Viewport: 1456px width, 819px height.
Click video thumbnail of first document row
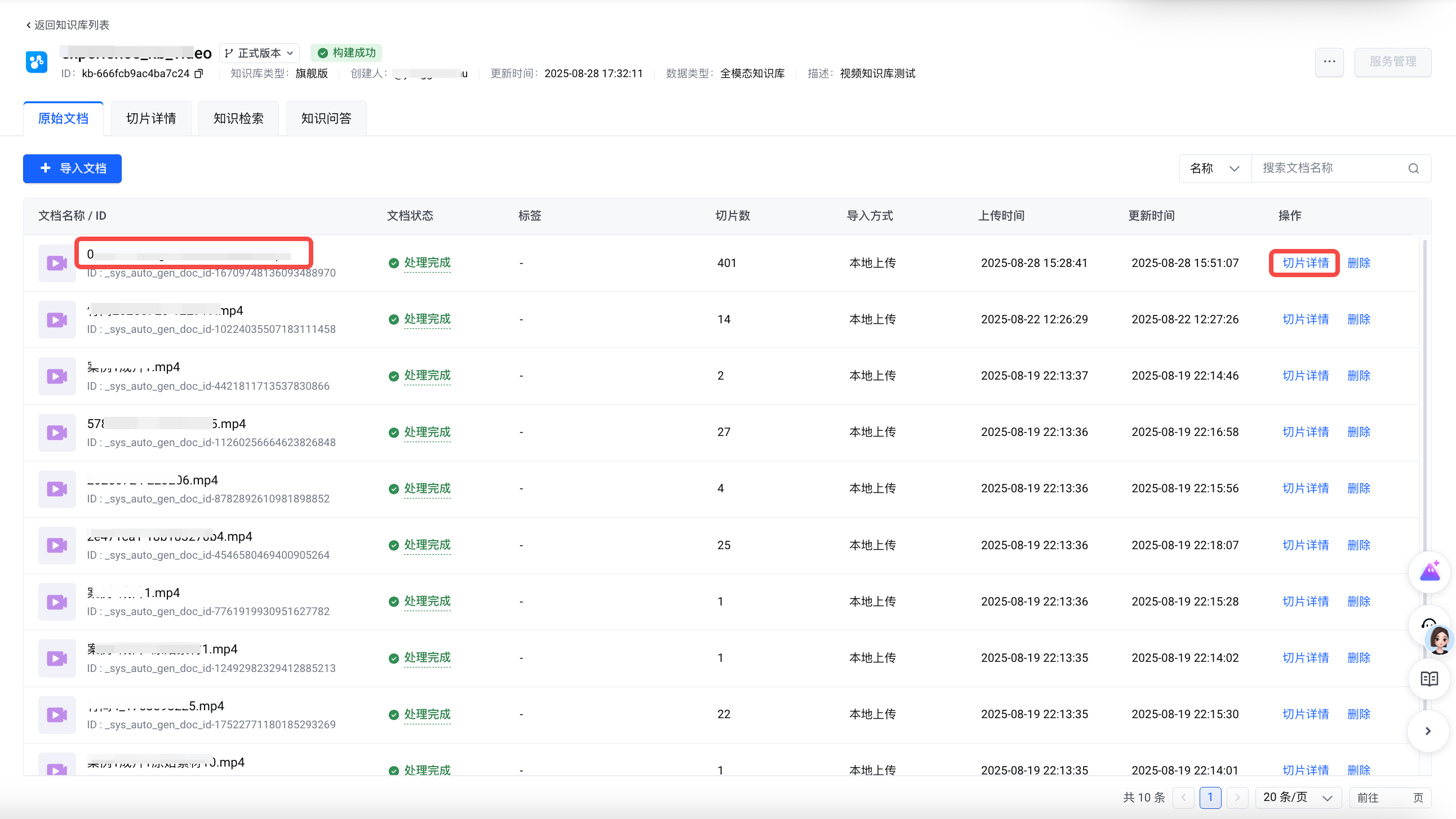pyautogui.click(x=56, y=263)
